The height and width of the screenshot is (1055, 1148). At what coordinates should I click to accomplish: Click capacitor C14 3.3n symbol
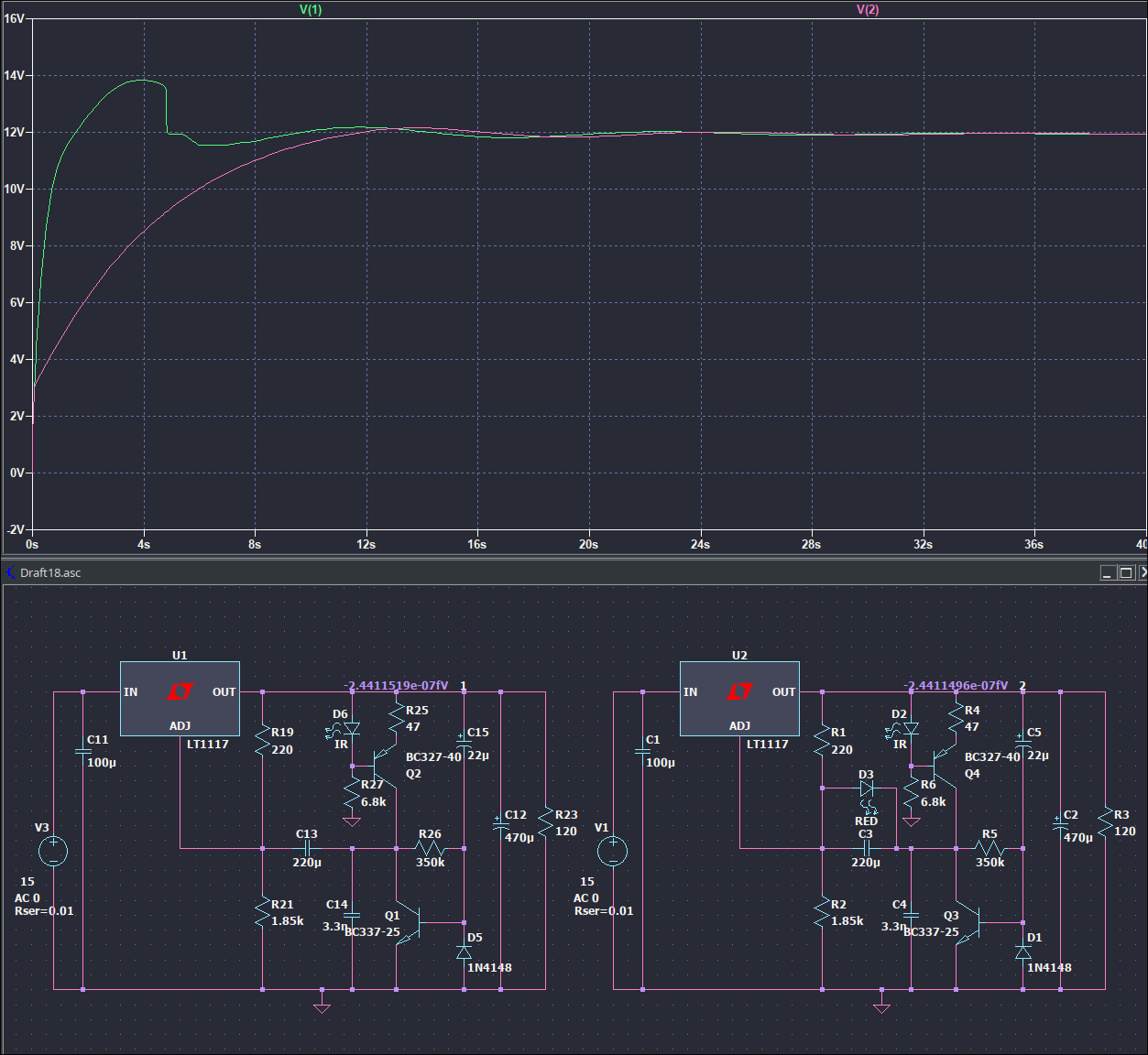(x=352, y=915)
